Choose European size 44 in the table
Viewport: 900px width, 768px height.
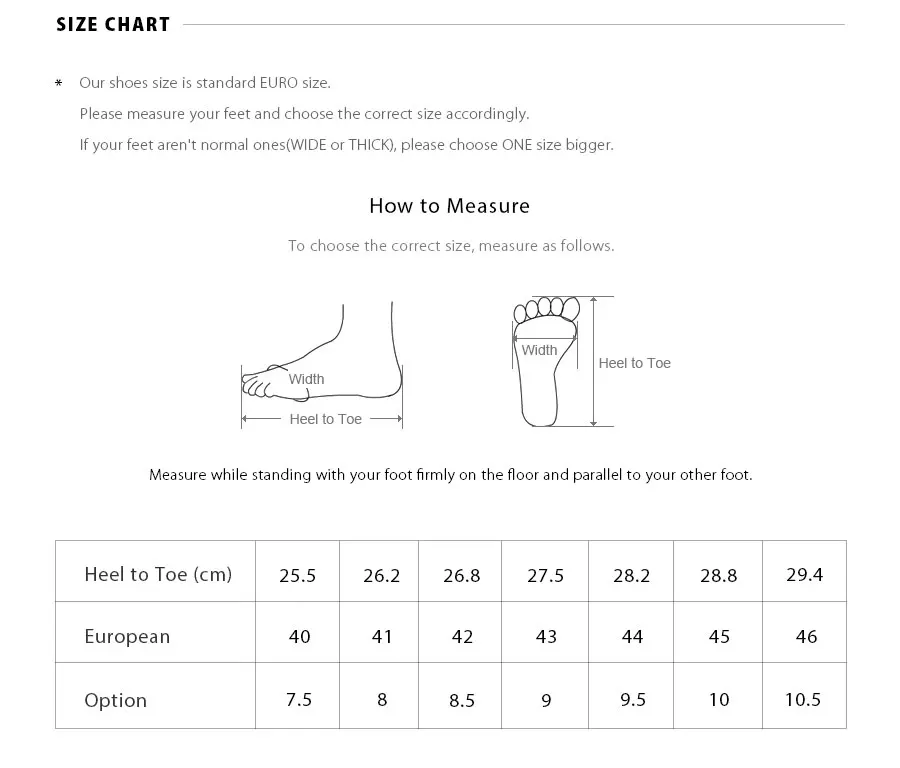[x=632, y=636]
